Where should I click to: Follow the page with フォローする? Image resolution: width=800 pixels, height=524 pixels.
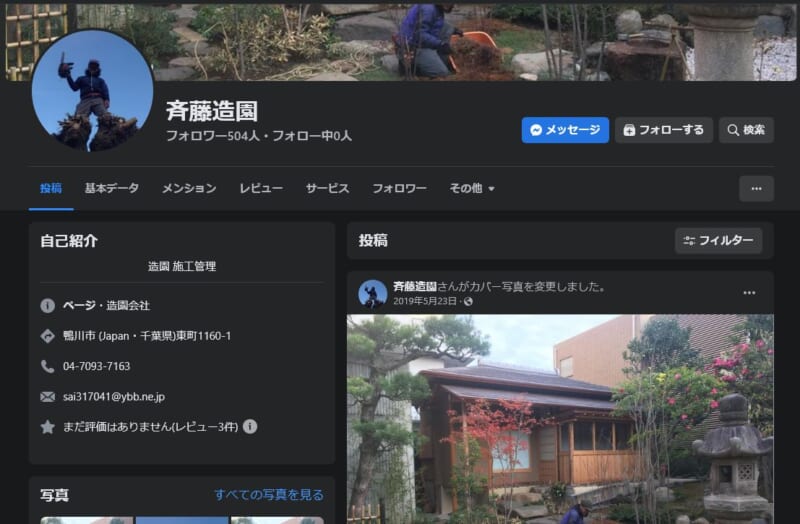[x=663, y=130]
